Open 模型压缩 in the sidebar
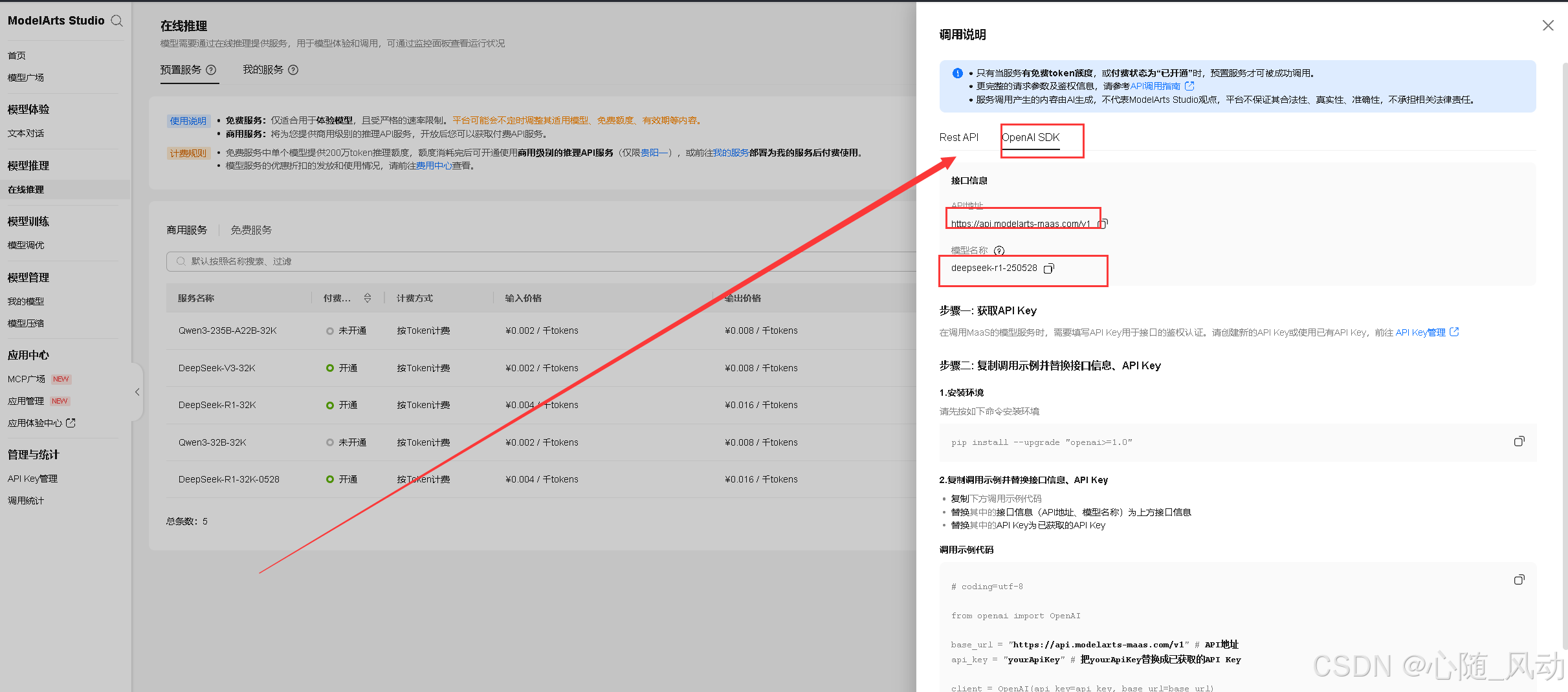The image size is (1568, 692). (x=26, y=323)
